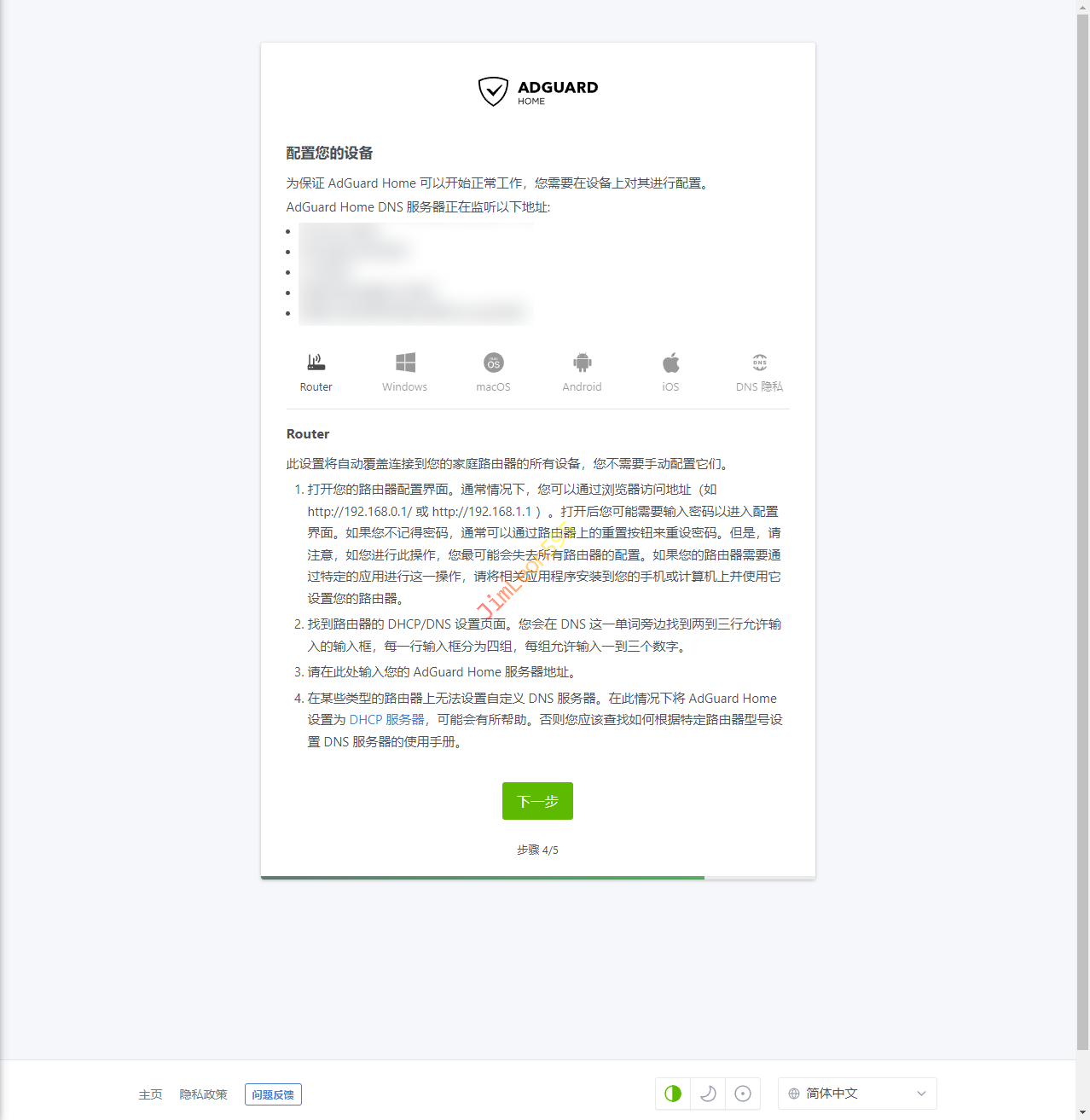This screenshot has width=1090, height=1120.
Task: Select the Router icon tab
Action: coord(316,363)
